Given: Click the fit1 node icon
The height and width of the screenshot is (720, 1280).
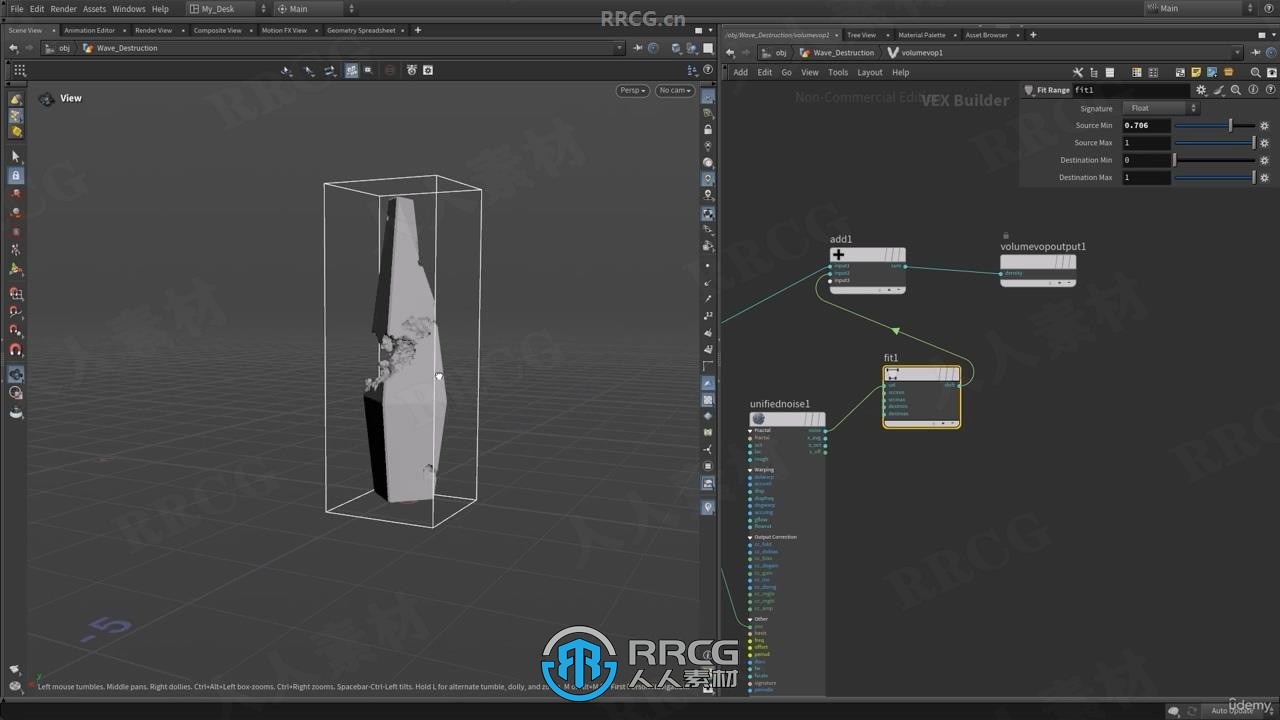Looking at the screenshot, I should point(892,374).
